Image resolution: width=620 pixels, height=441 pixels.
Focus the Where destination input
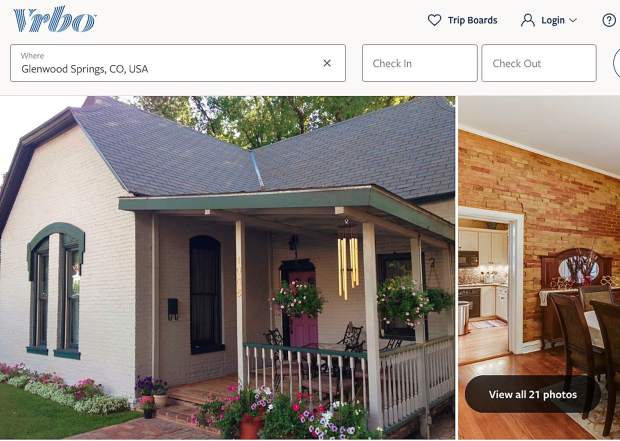(178, 63)
